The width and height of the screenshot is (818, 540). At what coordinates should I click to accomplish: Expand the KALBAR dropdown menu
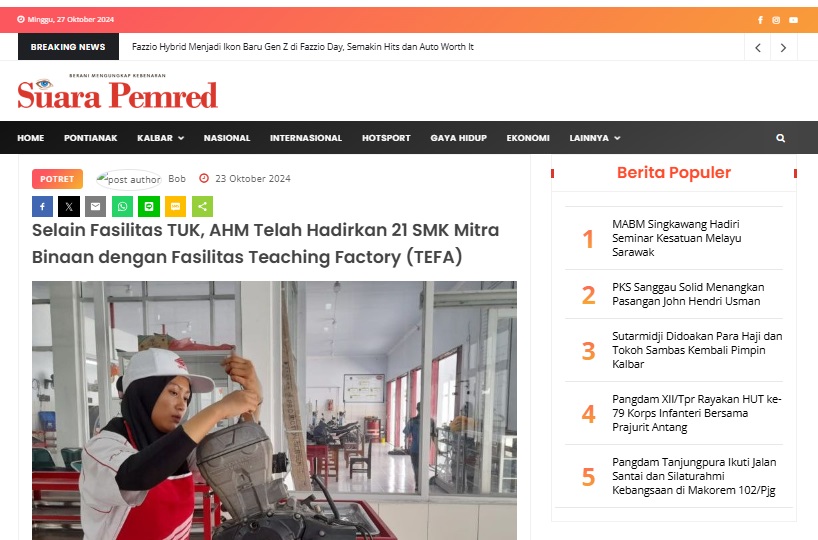point(161,138)
